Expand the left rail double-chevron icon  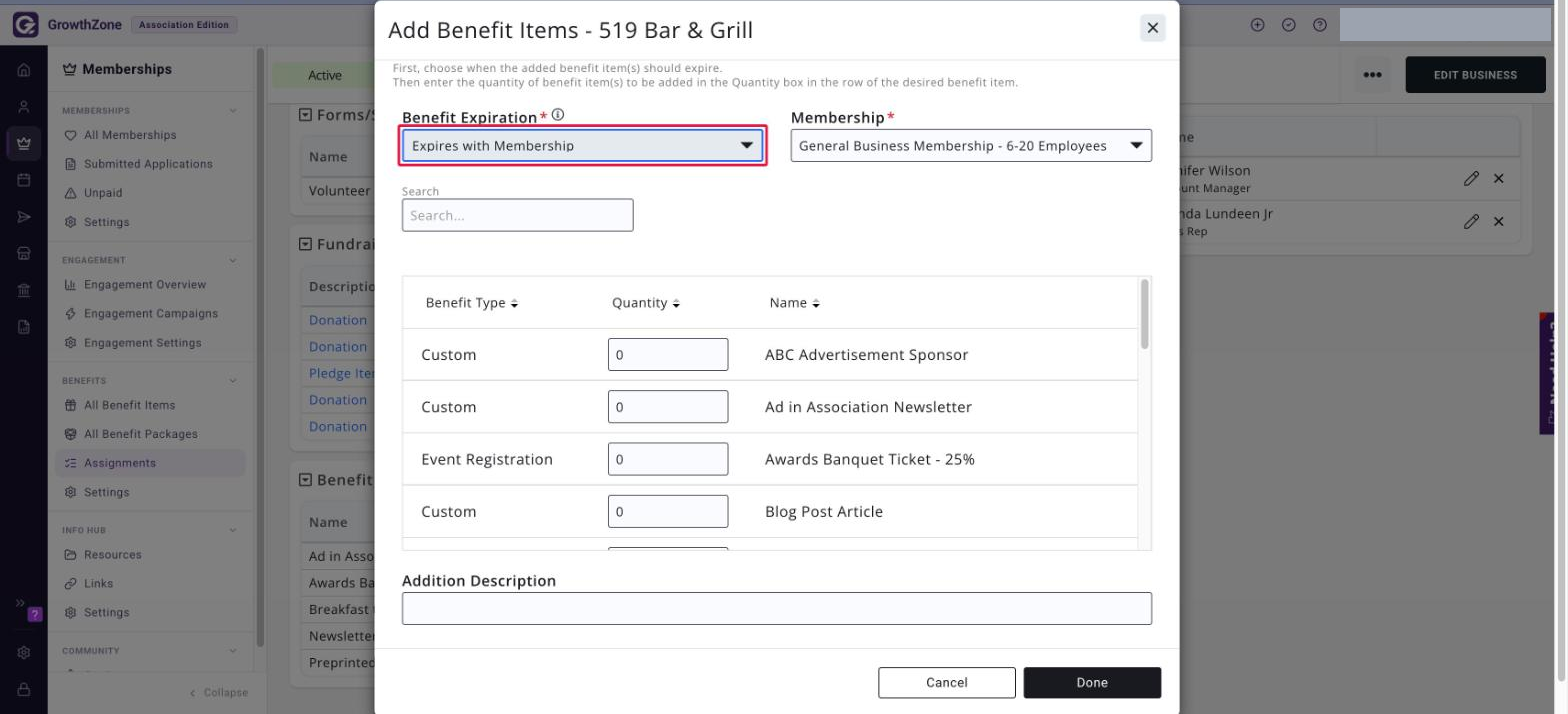tap(20, 603)
